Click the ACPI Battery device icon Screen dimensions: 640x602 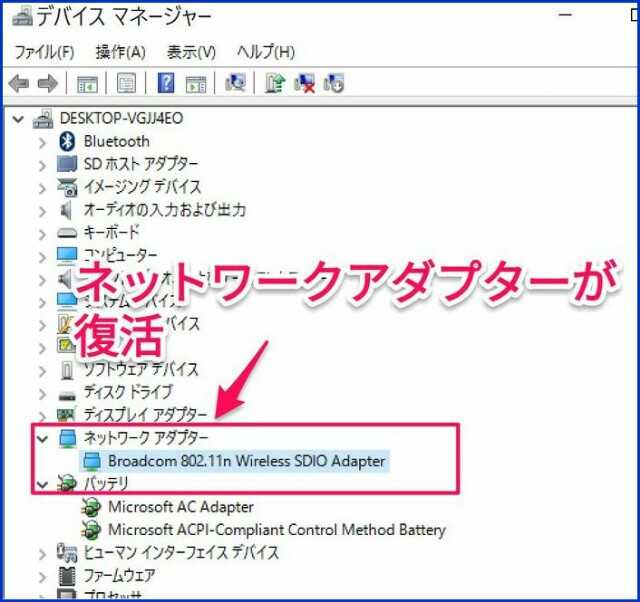tap(91, 530)
